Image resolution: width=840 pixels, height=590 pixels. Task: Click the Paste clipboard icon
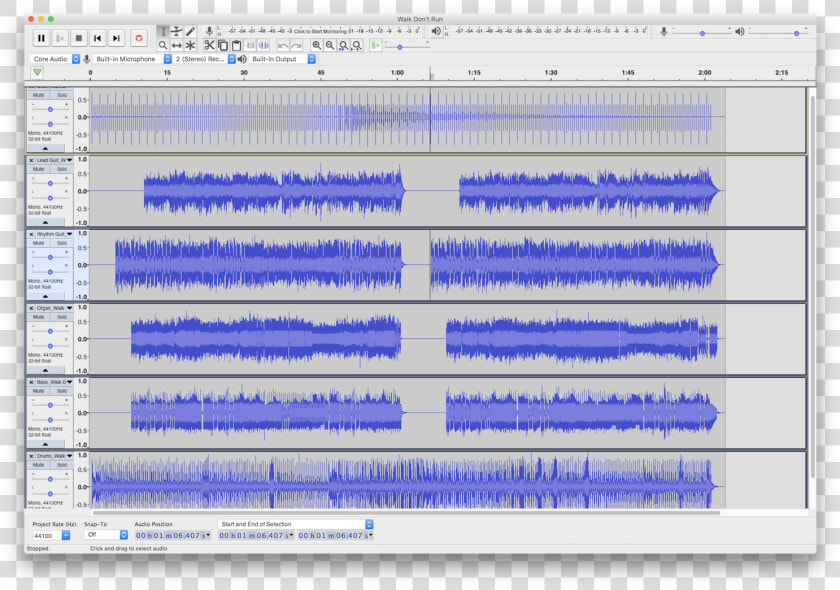[x=236, y=46]
